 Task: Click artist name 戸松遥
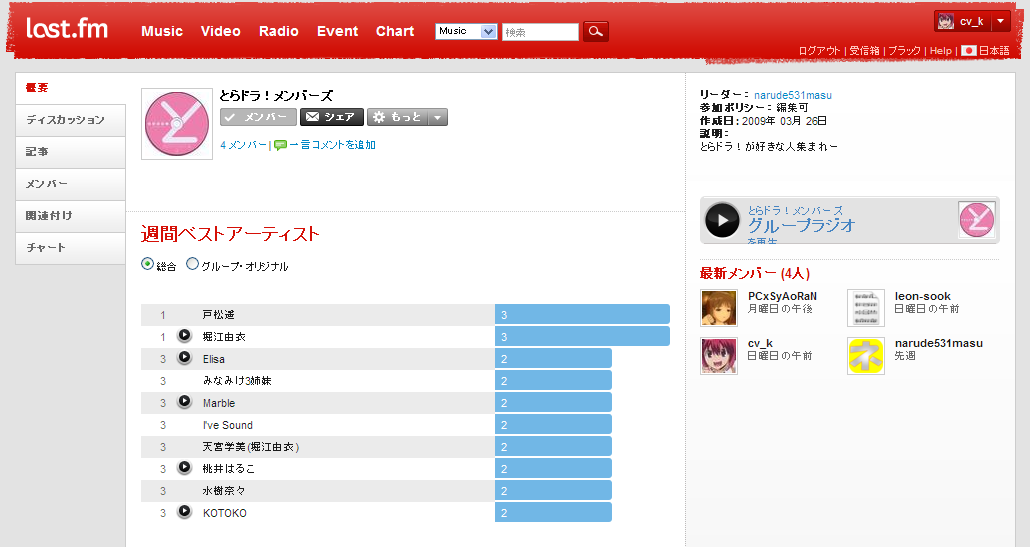click(x=219, y=315)
